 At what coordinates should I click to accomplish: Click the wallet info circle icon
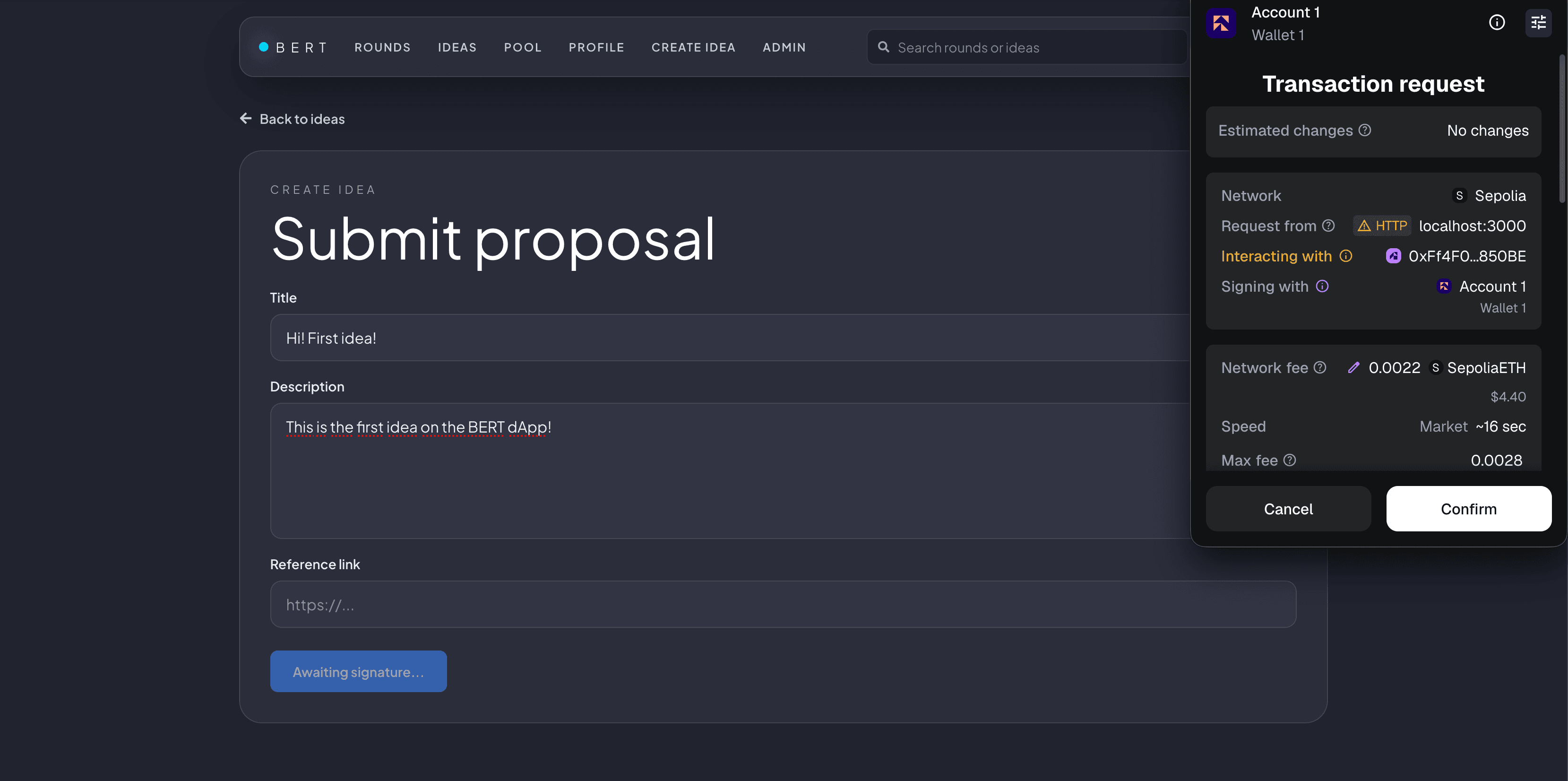click(1497, 23)
